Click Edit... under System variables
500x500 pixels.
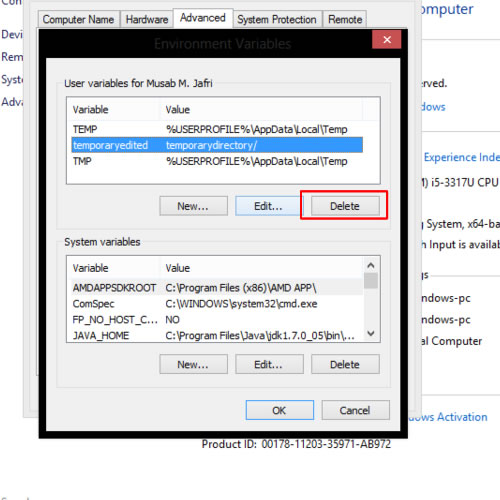(269, 364)
